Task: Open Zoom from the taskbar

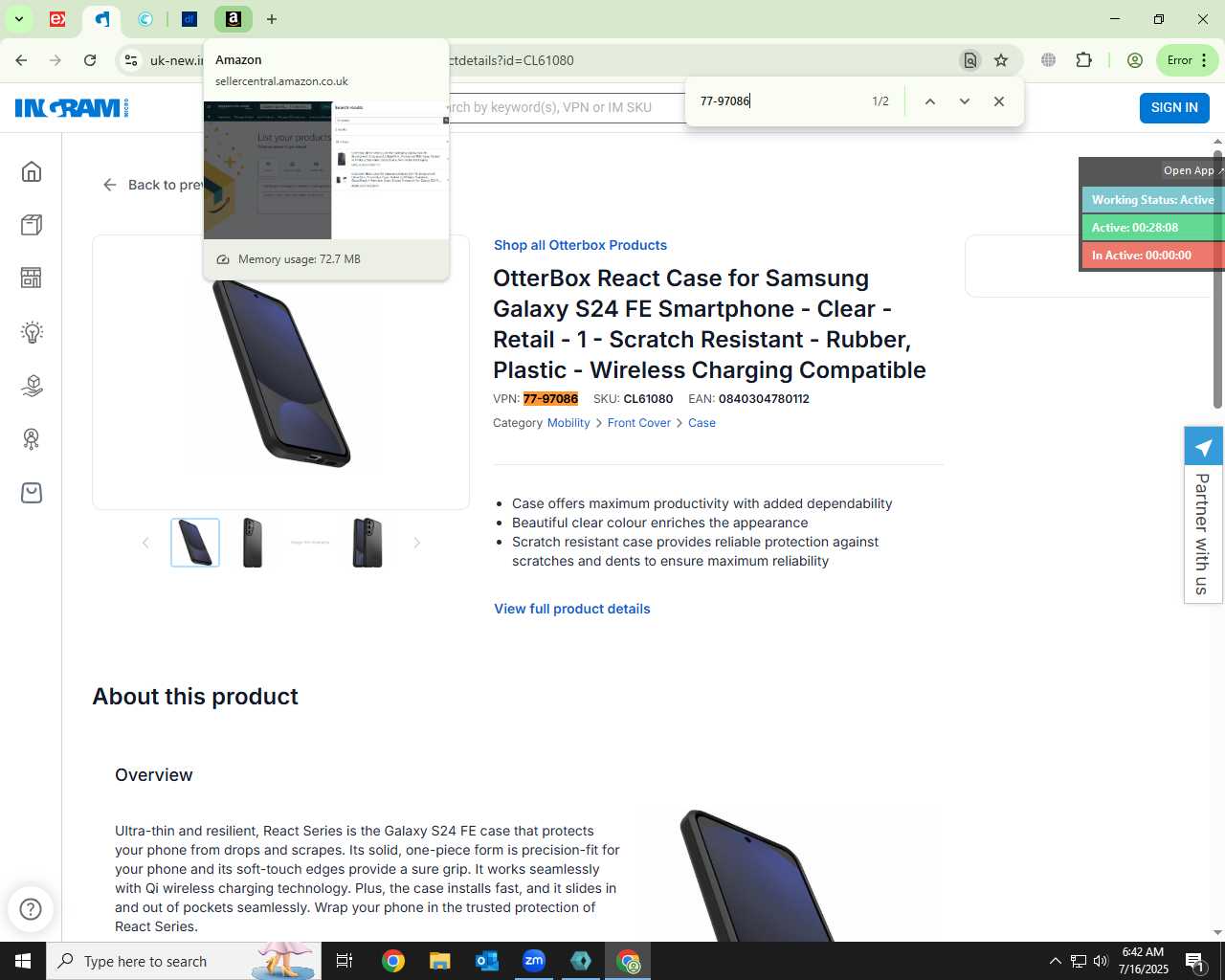Action: (x=534, y=961)
